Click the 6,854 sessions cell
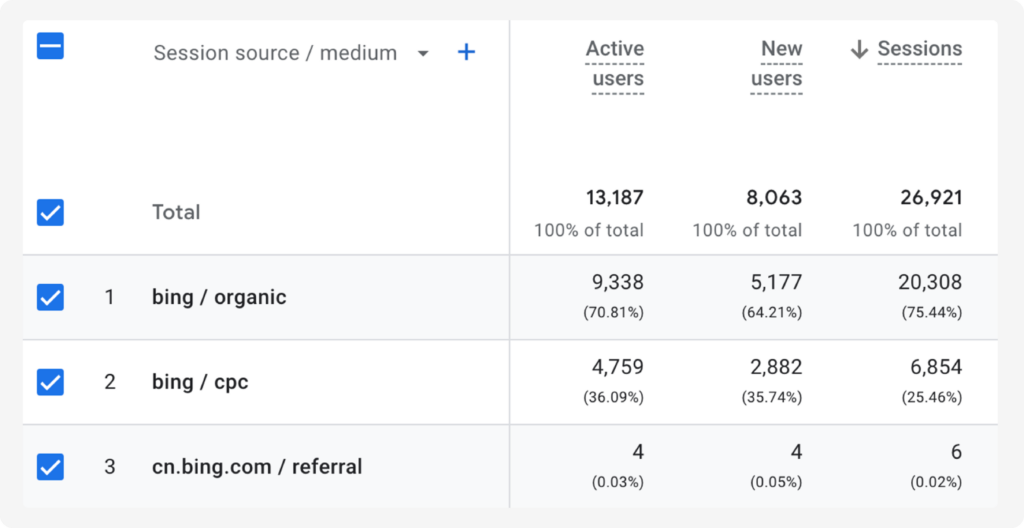This screenshot has width=1024, height=528. [936, 367]
